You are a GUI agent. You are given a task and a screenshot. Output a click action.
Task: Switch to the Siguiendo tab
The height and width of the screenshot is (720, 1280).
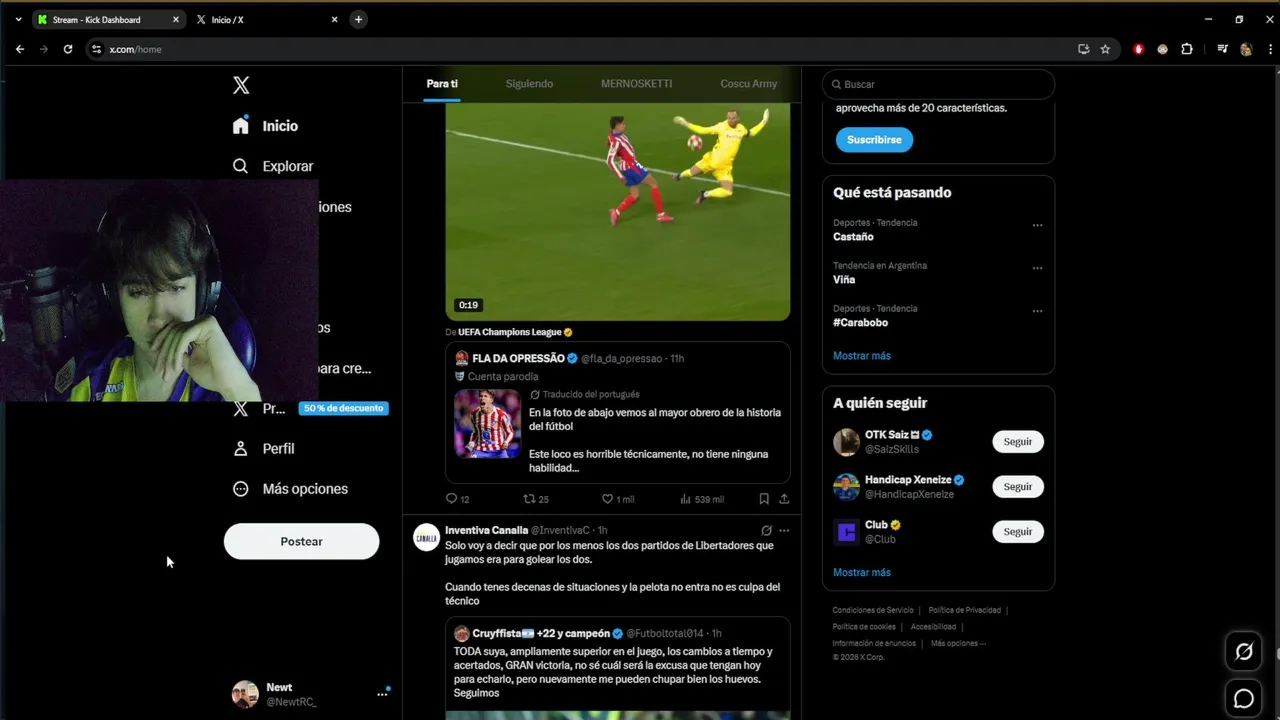pyautogui.click(x=529, y=84)
